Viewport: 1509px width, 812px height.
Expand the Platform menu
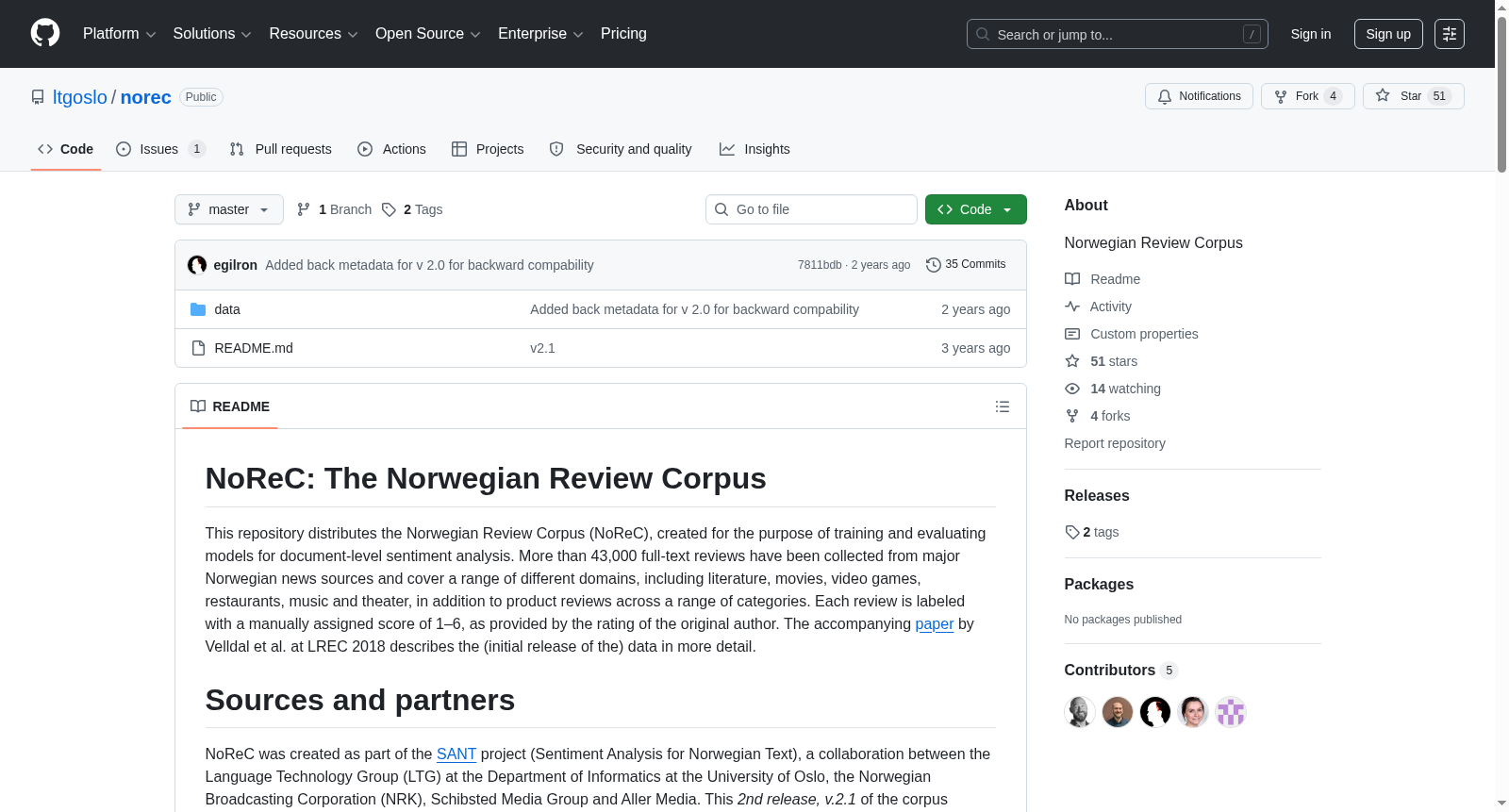(119, 34)
